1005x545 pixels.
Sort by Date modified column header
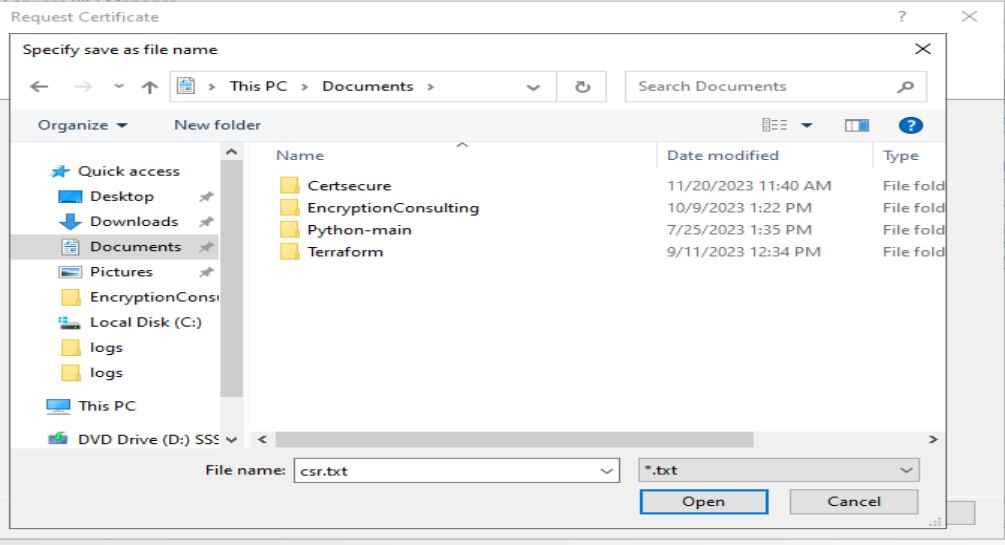(722, 155)
